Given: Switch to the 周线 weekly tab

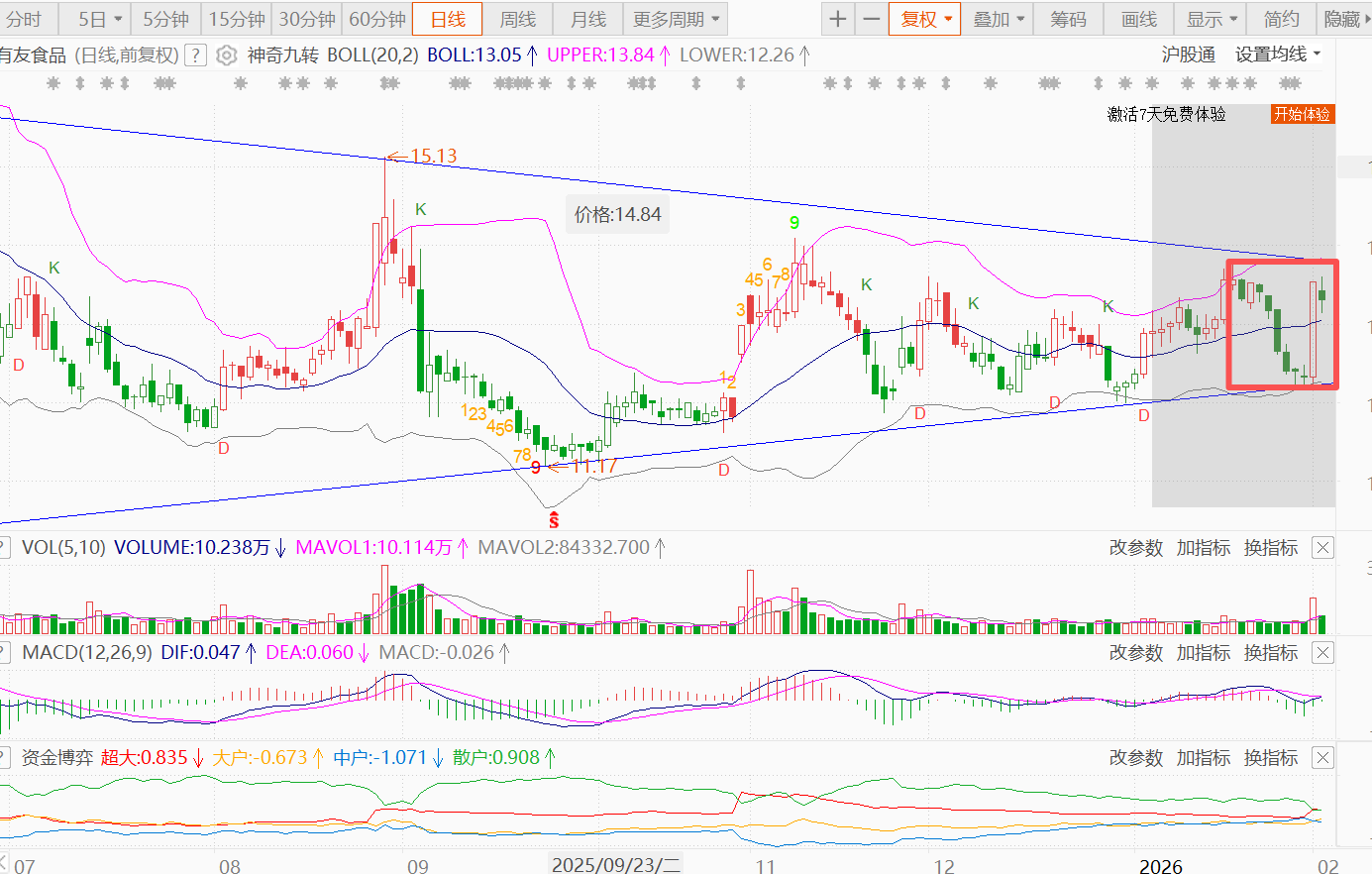Looking at the screenshot, I should pos(518,19).
